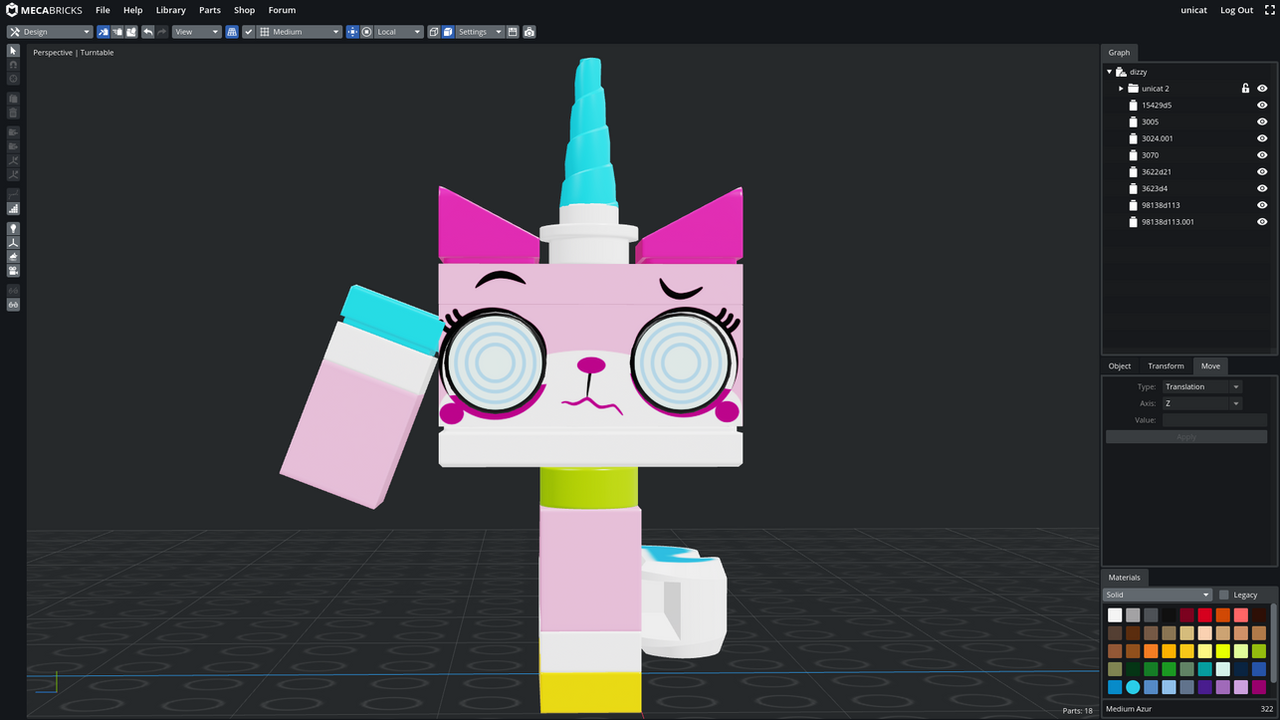Toggle visibility of unicat 2 group

[x=1262, y=88]
